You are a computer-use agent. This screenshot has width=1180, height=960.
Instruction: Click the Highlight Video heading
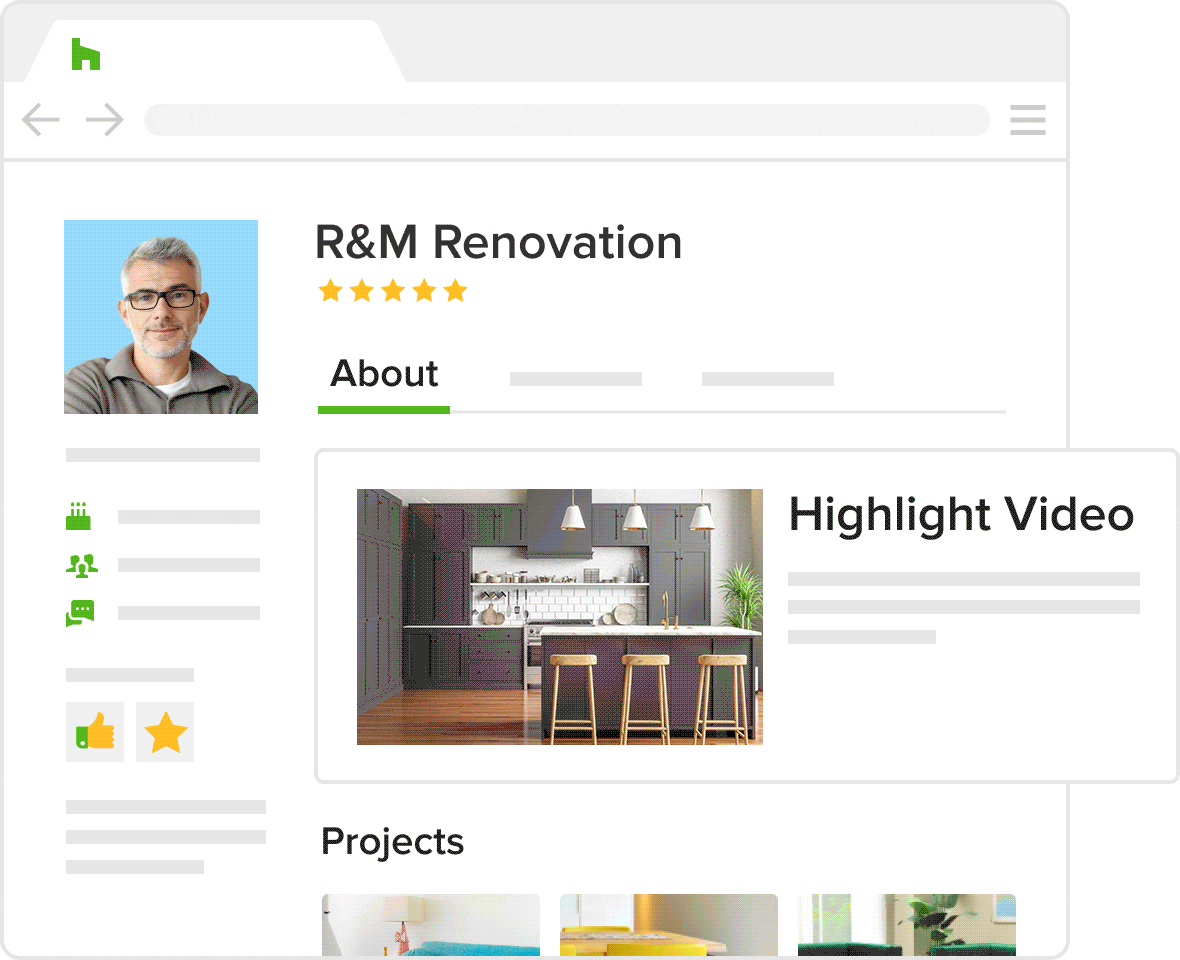click(961, 514)
